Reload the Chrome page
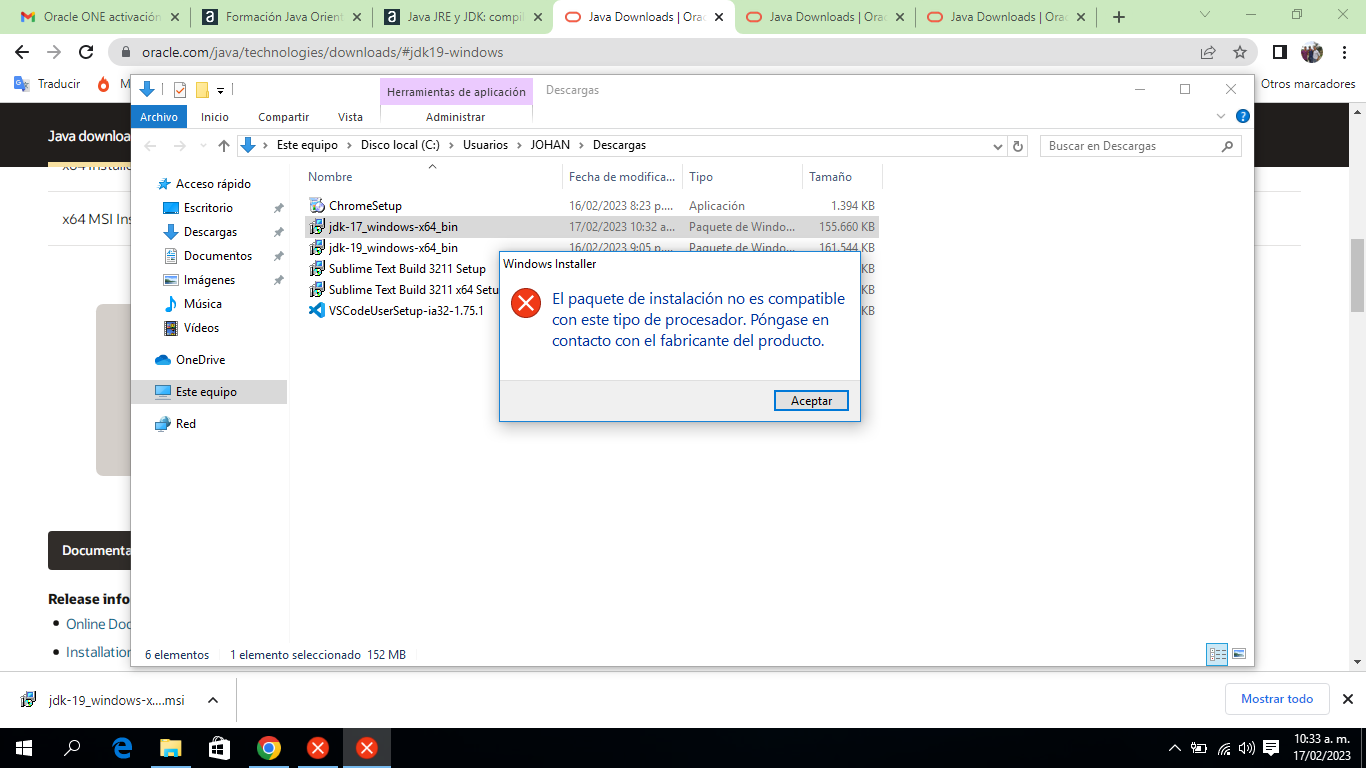1366x768 pixels. coord(86,52)
